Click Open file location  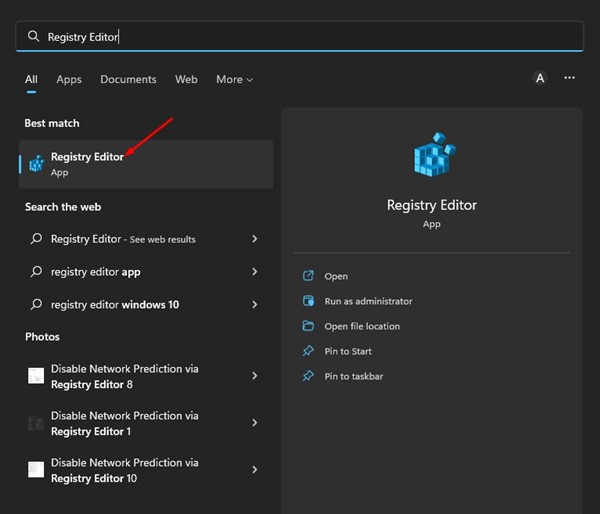(x=362, y=326)
